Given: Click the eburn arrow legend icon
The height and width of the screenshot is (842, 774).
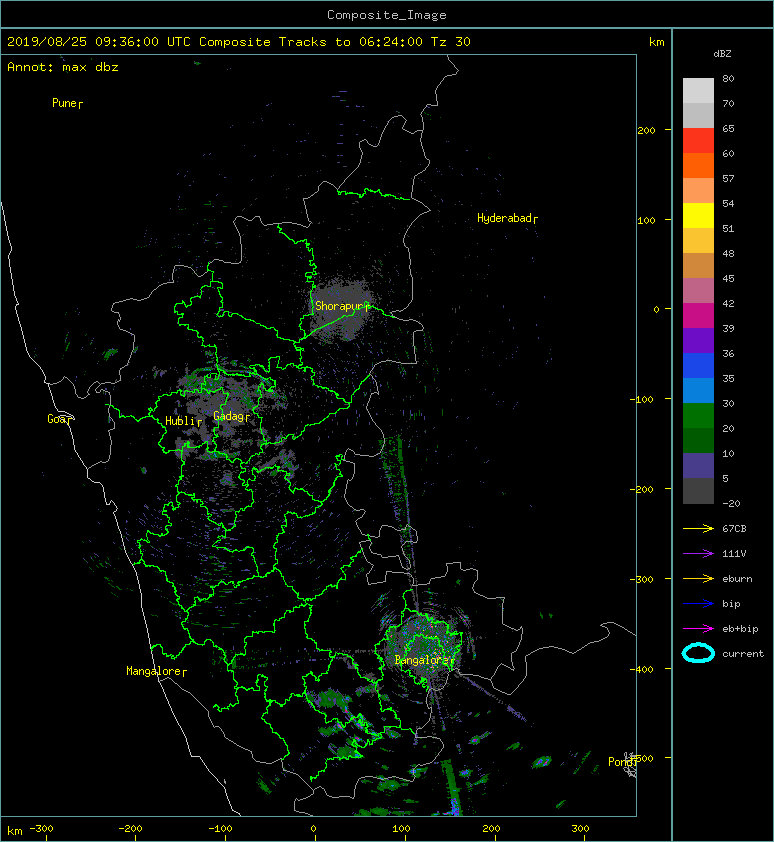Looking at the screenshot, I should pos(698,578).
